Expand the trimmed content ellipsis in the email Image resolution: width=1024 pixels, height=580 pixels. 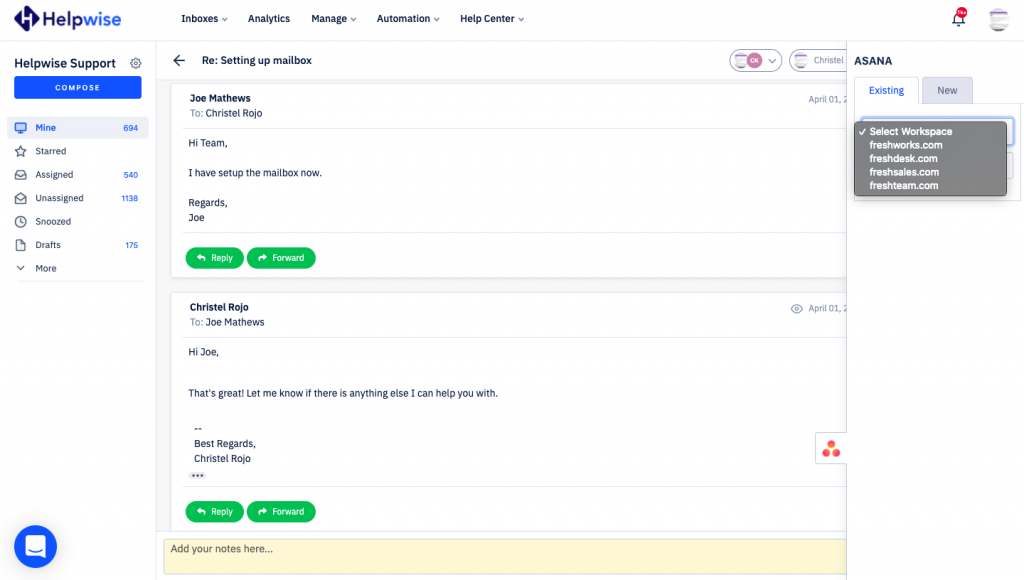click(197, 475)
